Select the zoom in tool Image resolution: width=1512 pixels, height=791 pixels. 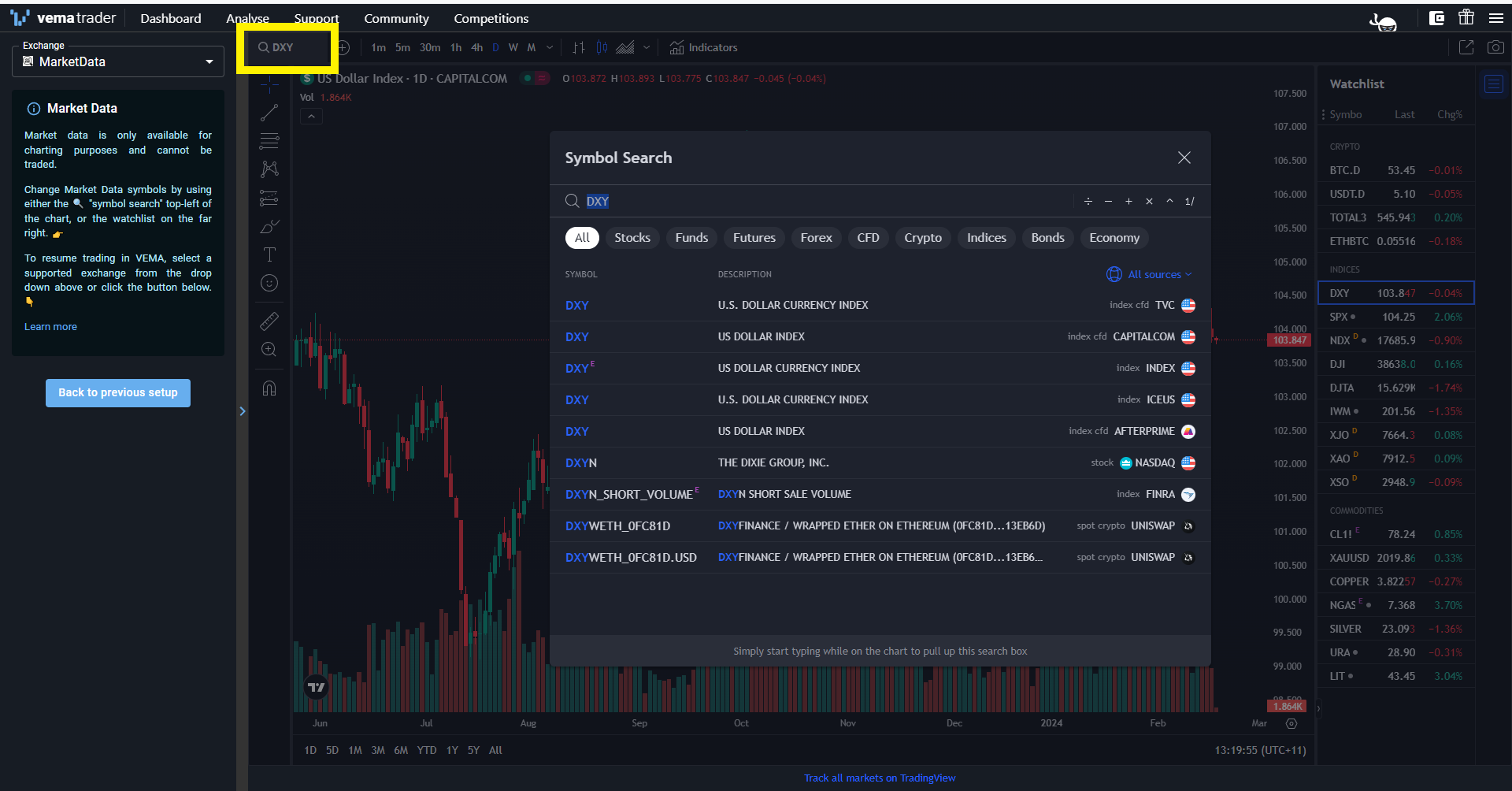[x=269, y=349]
